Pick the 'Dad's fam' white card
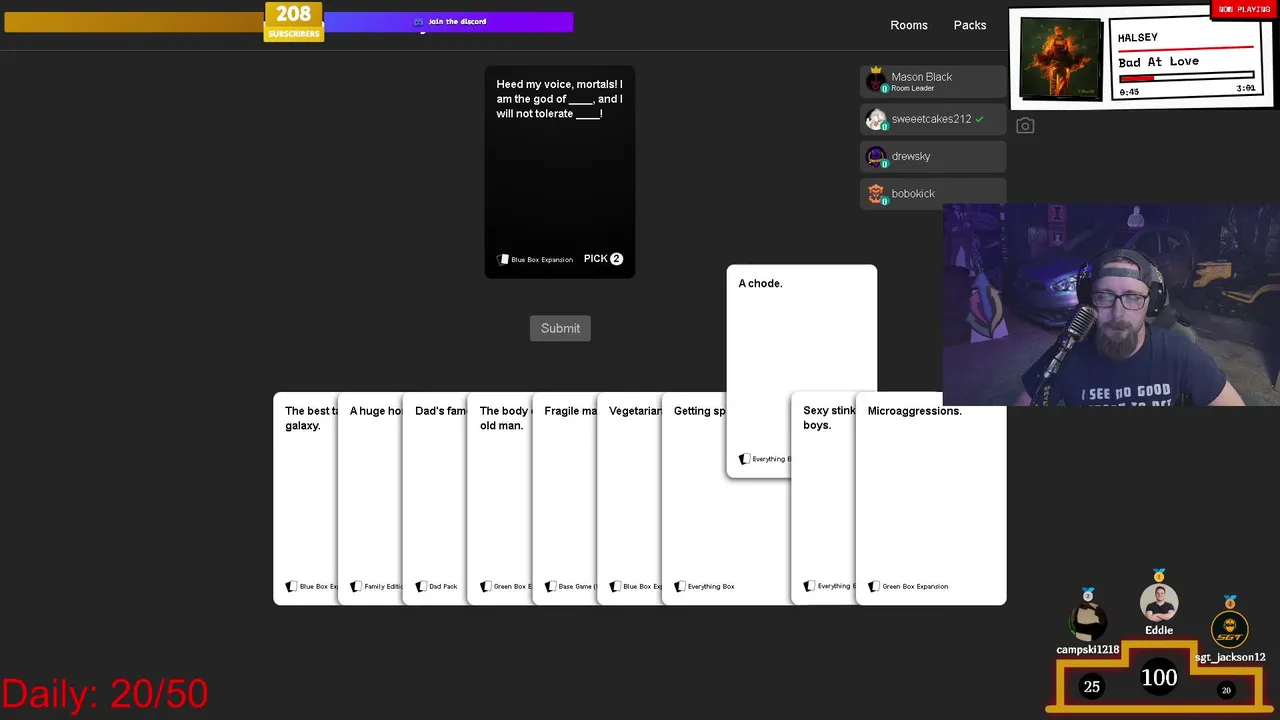This screenshot has height=720, width=1280. point(435,498)
